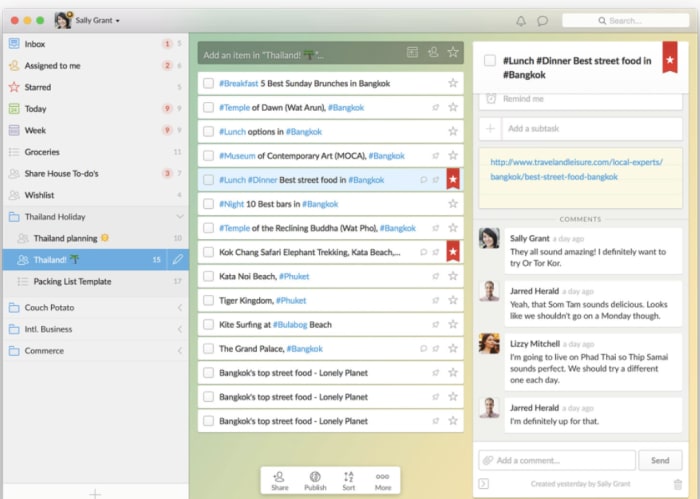Mark Tiger Kingdom task as complete

[209, 300]
